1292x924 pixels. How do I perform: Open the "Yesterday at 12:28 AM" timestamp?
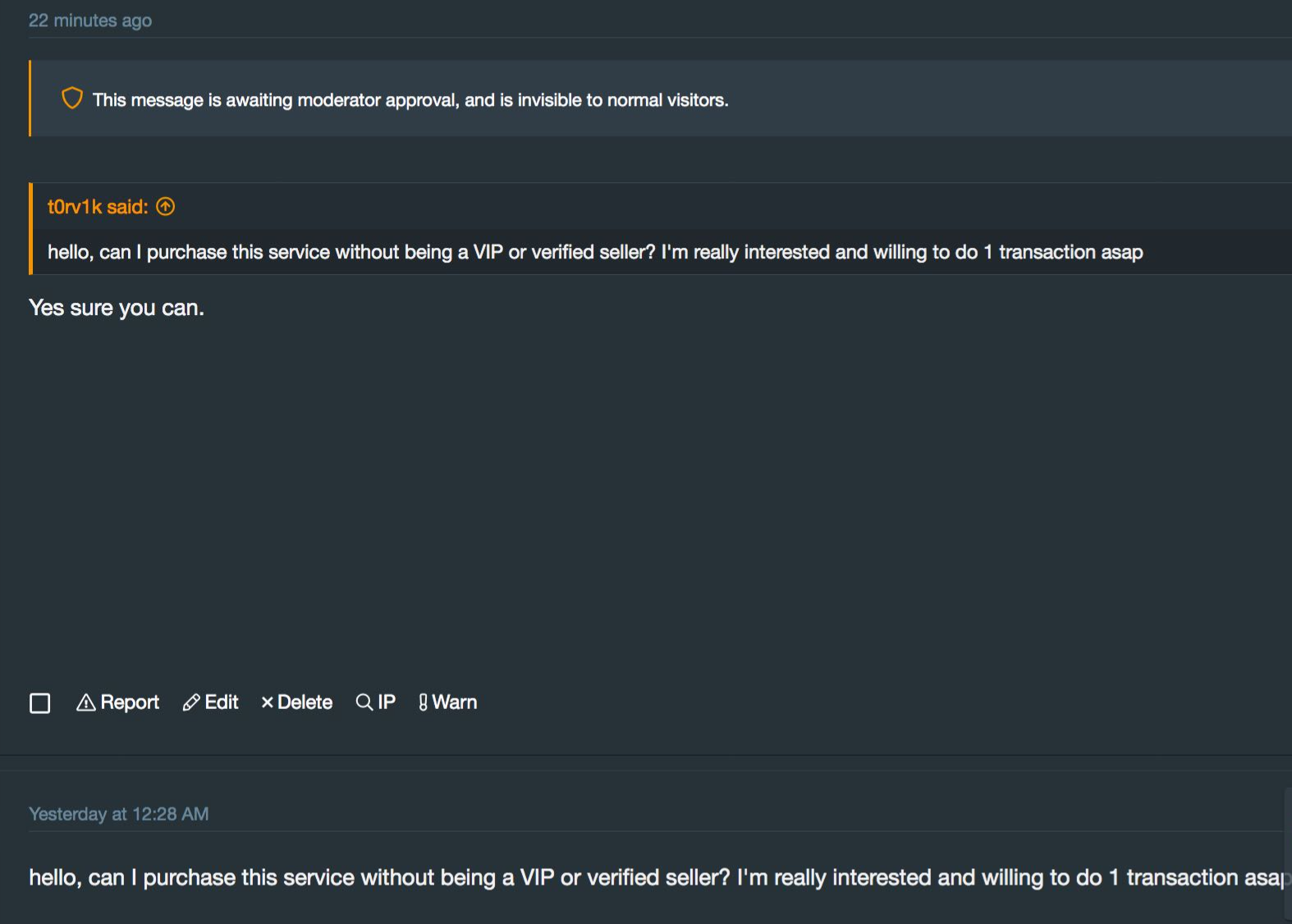click(x=119, y=814)
